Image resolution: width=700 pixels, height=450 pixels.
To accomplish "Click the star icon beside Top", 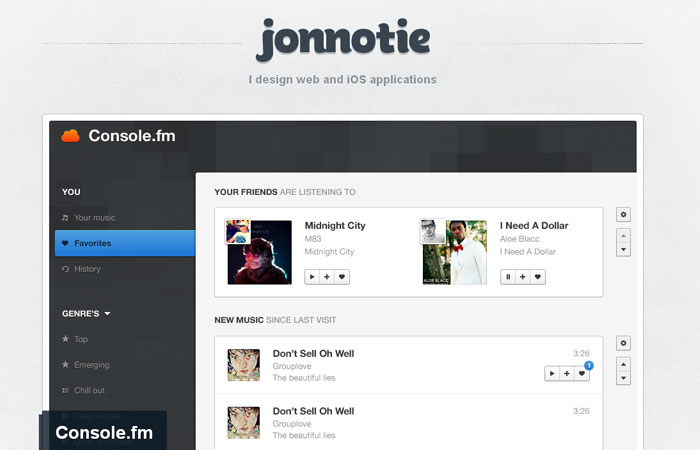I will pos(65,339).
